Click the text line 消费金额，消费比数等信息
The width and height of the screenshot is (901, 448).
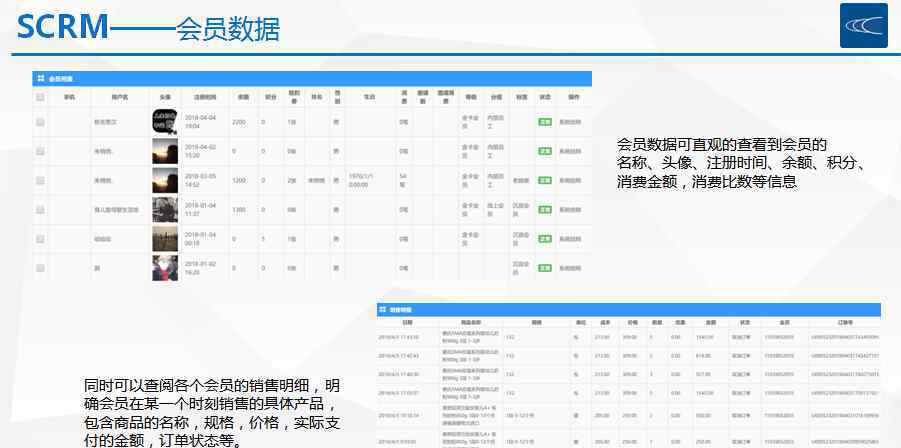click(x=706, y=182)
